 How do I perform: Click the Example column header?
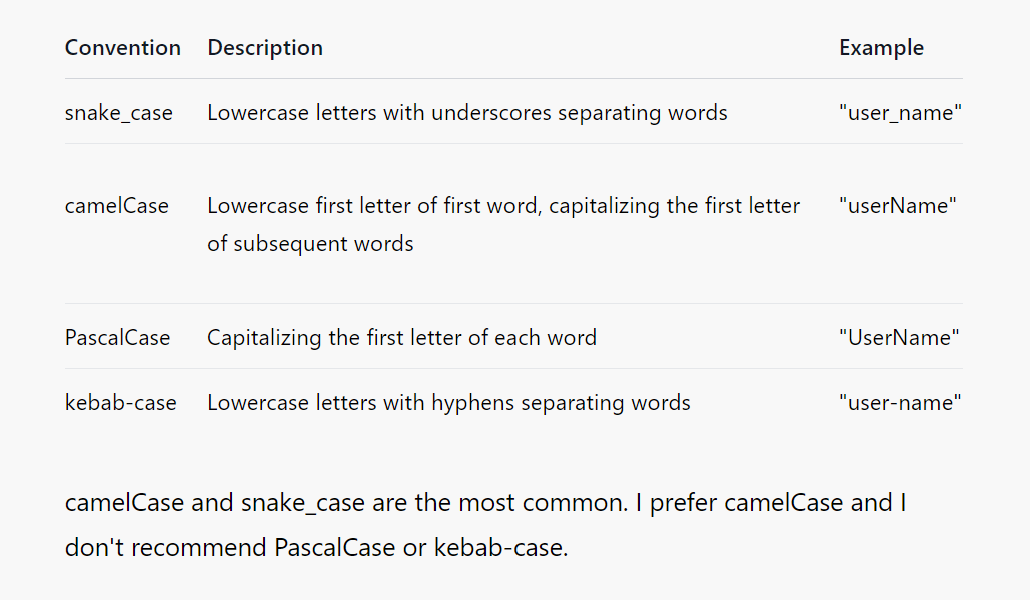click(882, 47)
